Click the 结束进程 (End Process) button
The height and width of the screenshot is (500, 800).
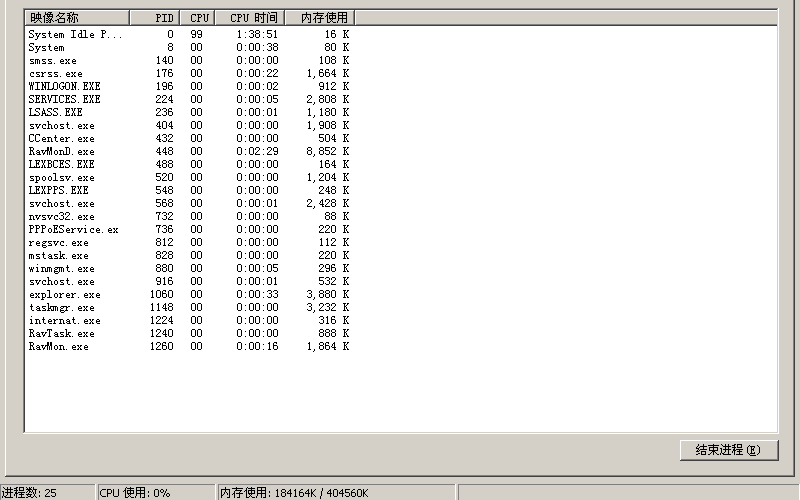pyautogui.click(x=729, y=450)
